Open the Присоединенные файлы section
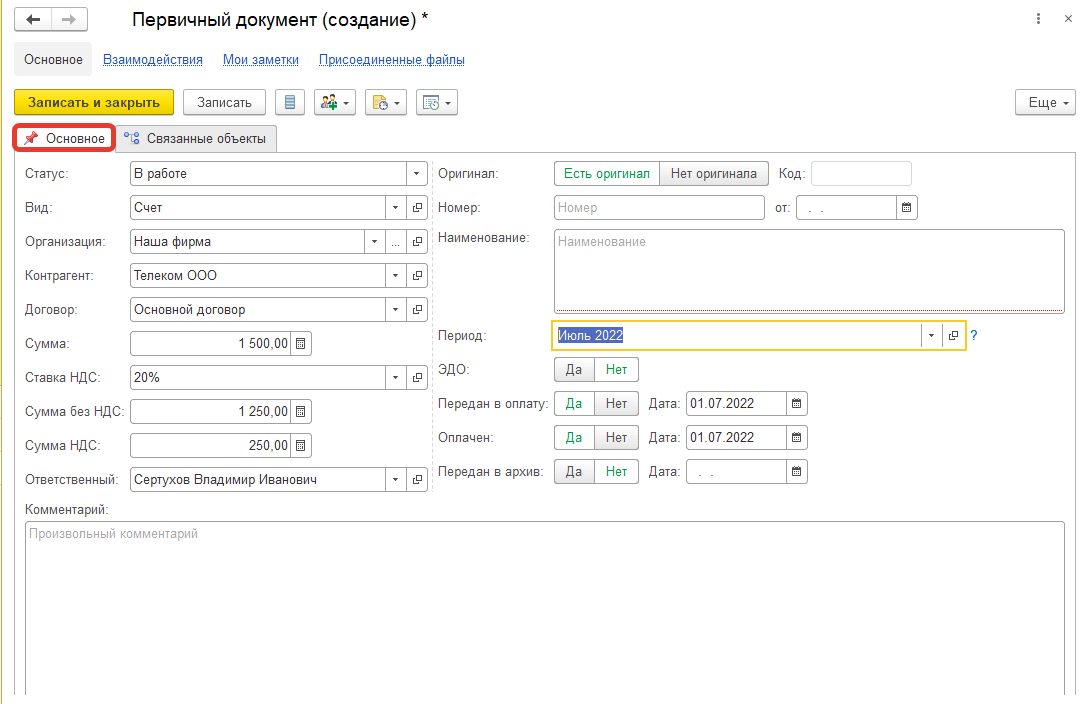This screenshot has width=1080, height=704. [x=391, y=60]
